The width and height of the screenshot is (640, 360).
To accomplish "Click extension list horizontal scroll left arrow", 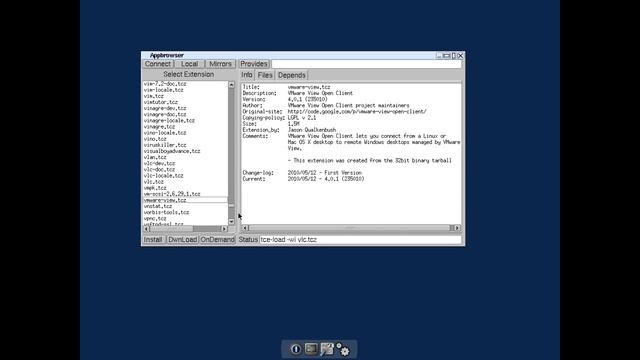I will coord(147,229).
